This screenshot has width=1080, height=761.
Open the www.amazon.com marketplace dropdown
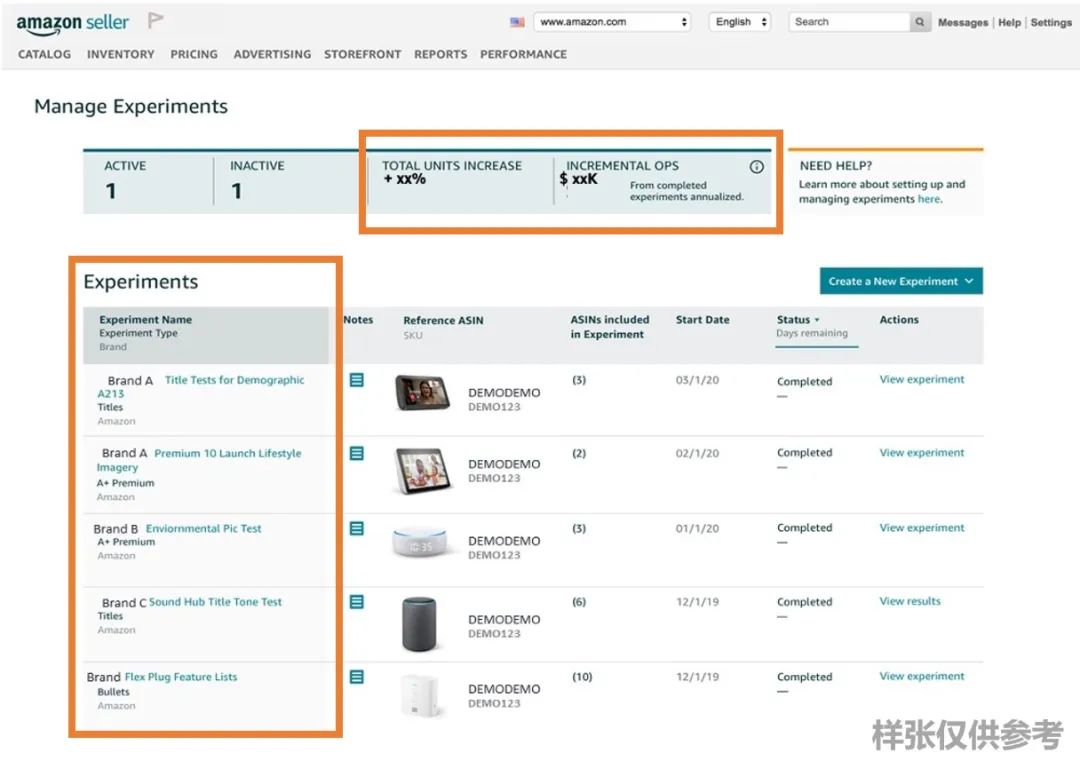point(612,20)
